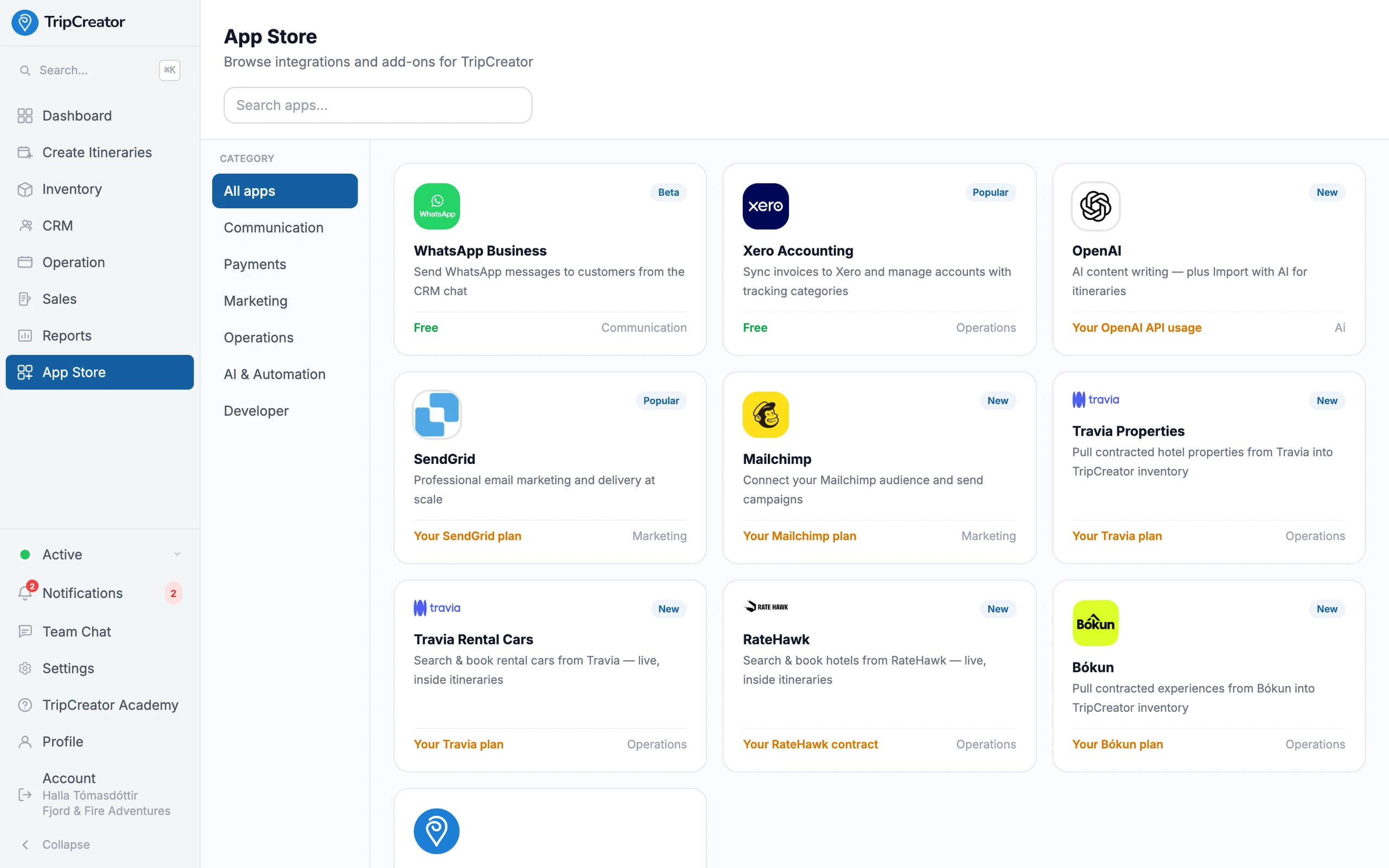The image size is (1389, 868).
Task: Click inside the Search apps field
Action: [x=378, y=105]
